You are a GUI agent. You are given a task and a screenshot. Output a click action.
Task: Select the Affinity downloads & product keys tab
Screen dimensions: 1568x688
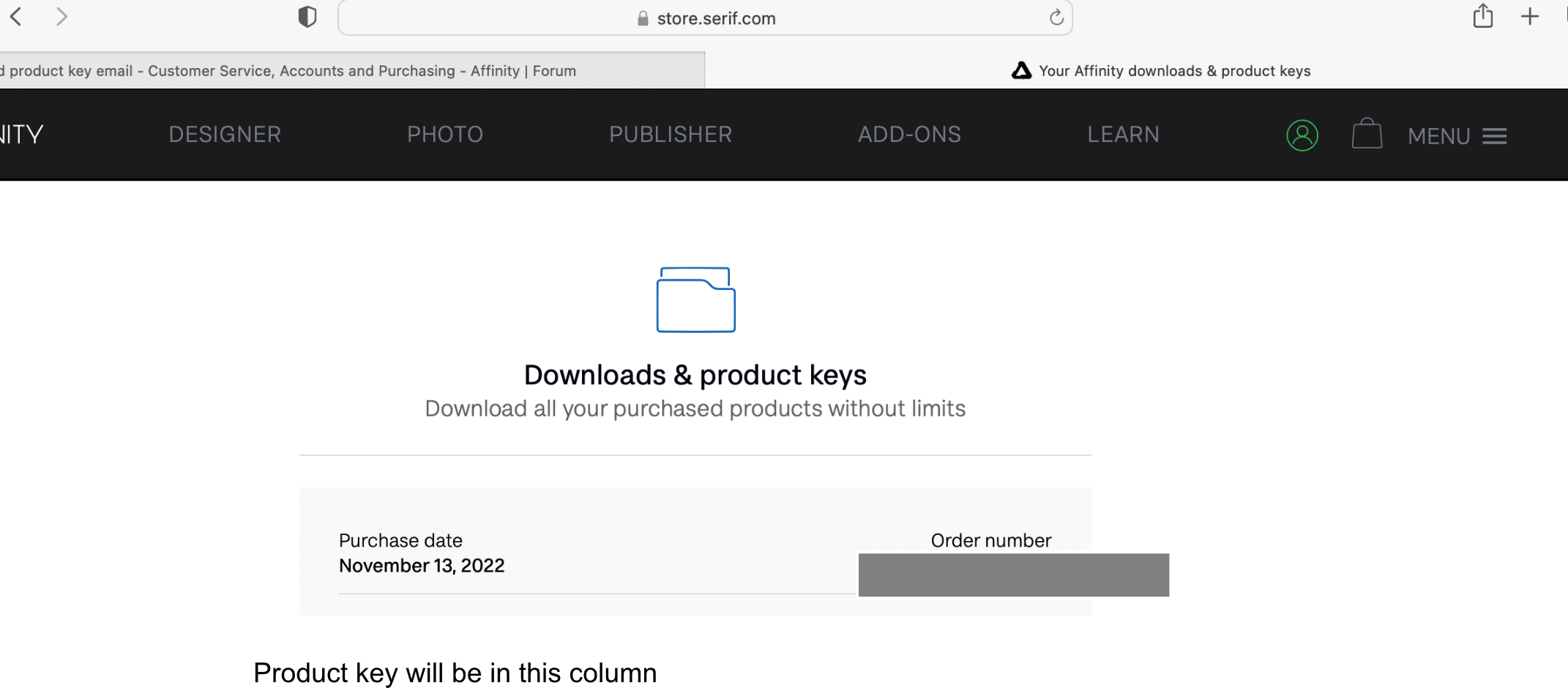(1161, 70)
